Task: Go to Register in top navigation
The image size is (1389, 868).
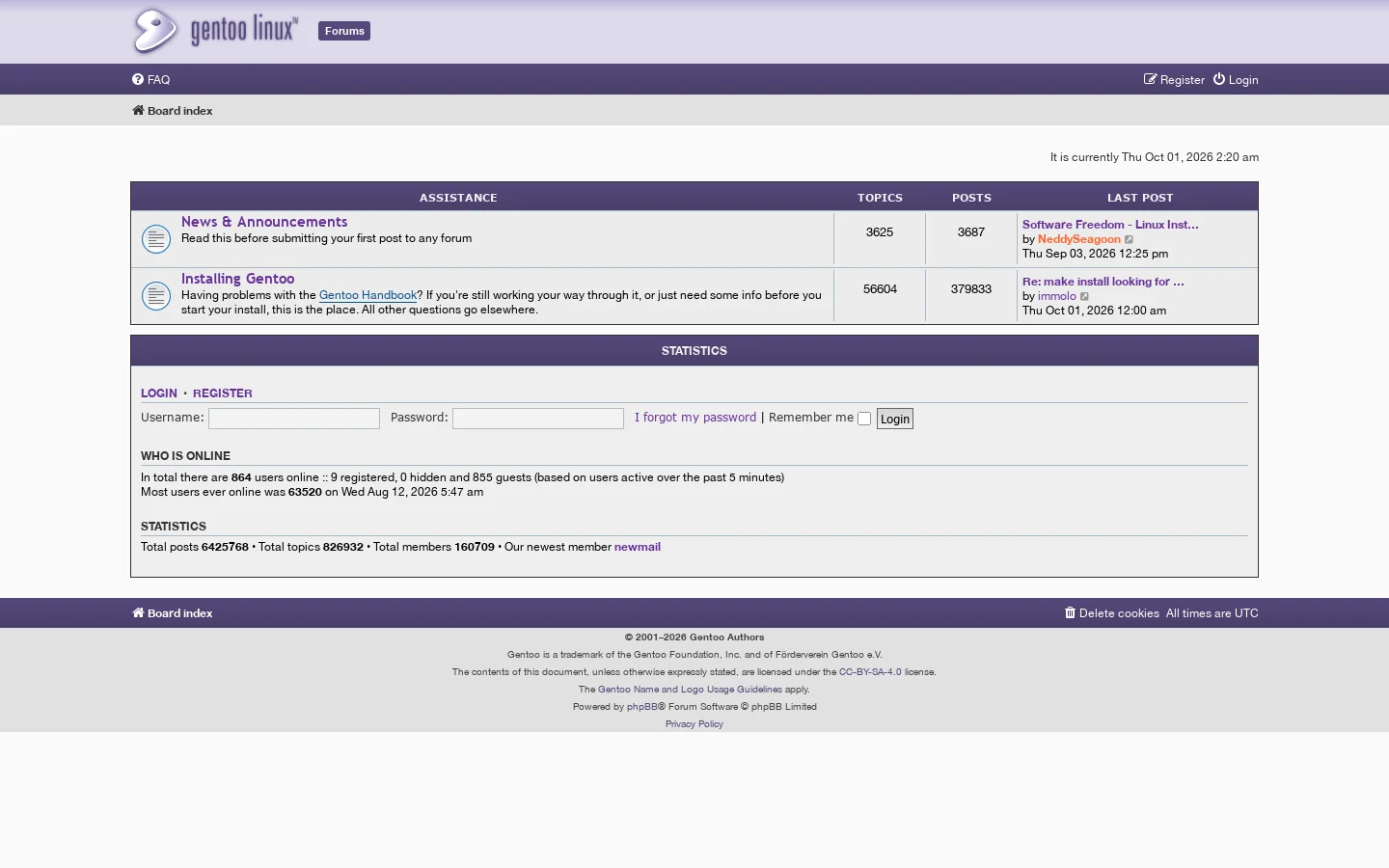Action: click(x=1174, y=80)
